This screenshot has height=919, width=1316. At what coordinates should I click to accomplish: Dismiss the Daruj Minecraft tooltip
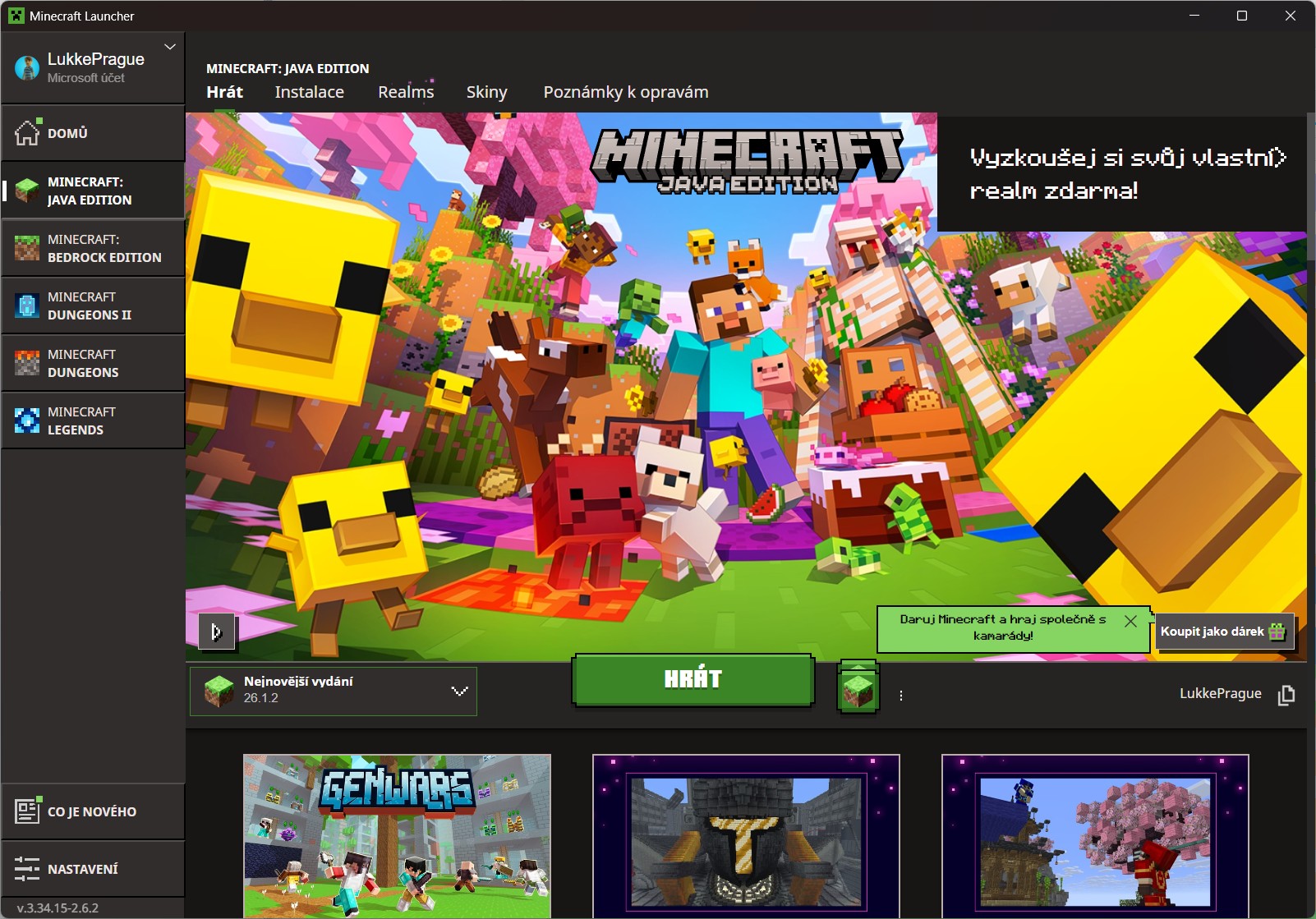coord(1130,622)
